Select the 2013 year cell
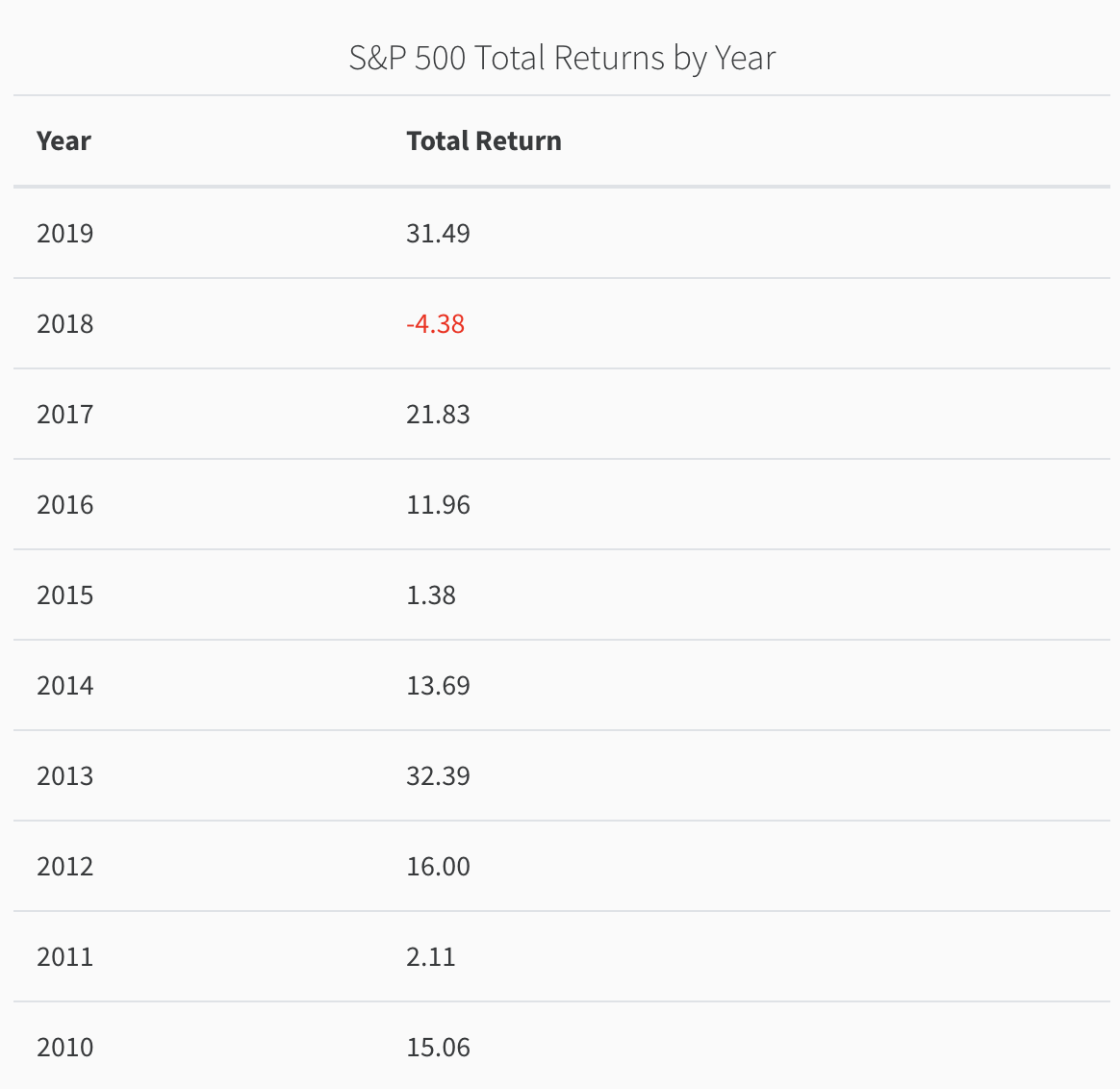1120x1089 pixels. tap(65, 776)
